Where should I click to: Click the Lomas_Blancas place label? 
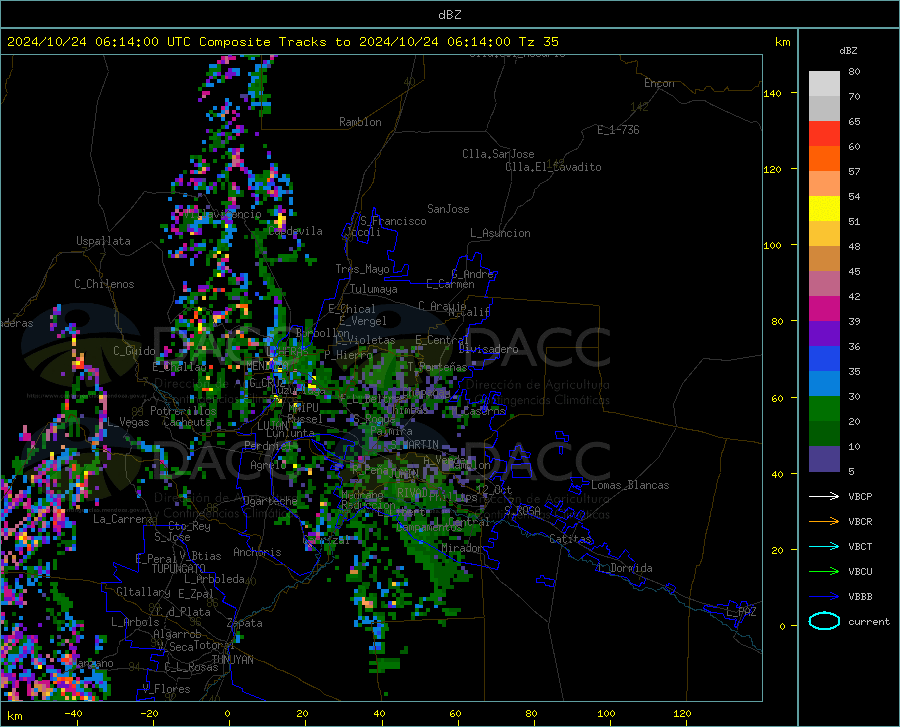(630, 485)
